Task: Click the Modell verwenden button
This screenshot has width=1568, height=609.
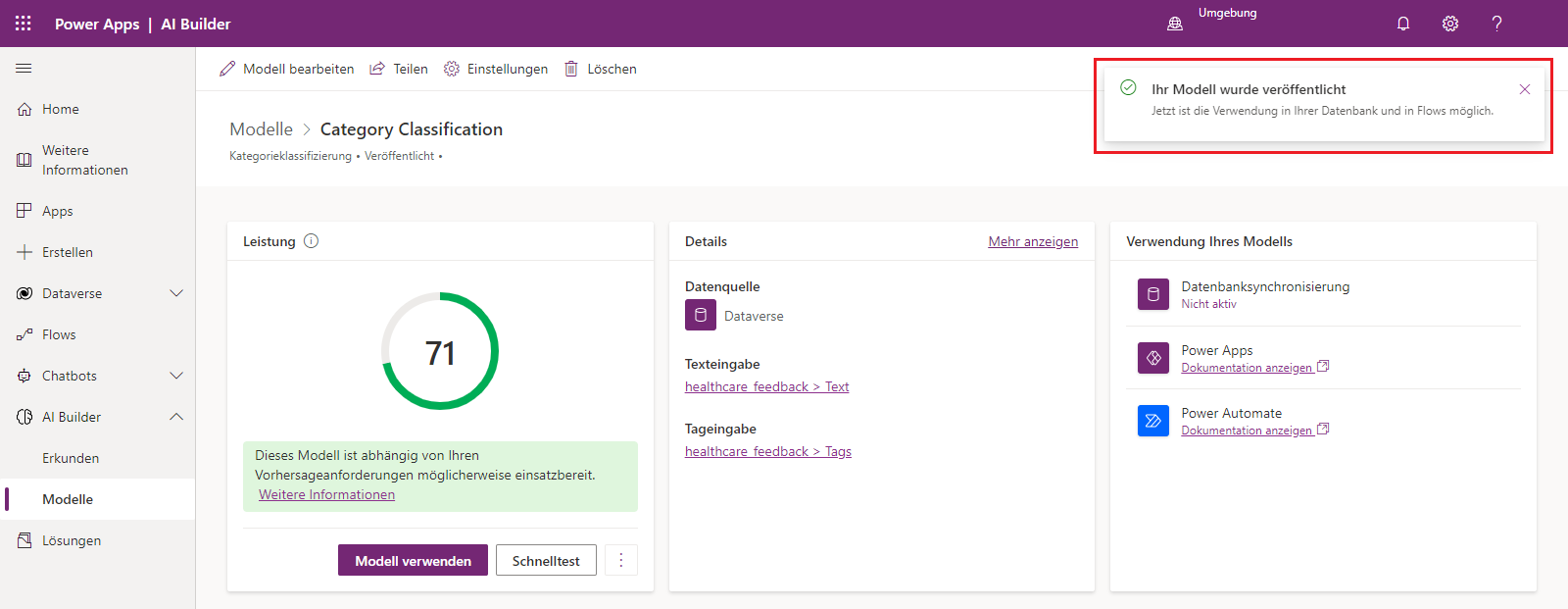Action: [413, 561]
